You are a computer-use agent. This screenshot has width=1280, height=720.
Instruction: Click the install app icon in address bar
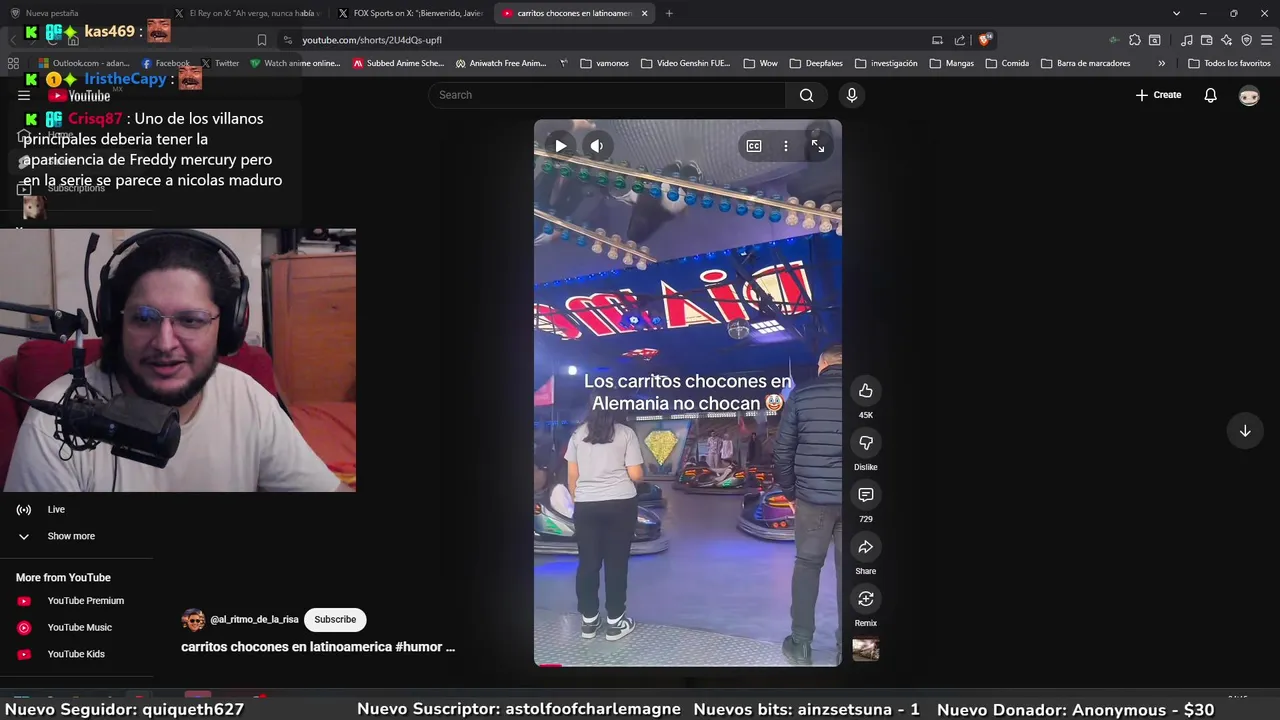937,40
